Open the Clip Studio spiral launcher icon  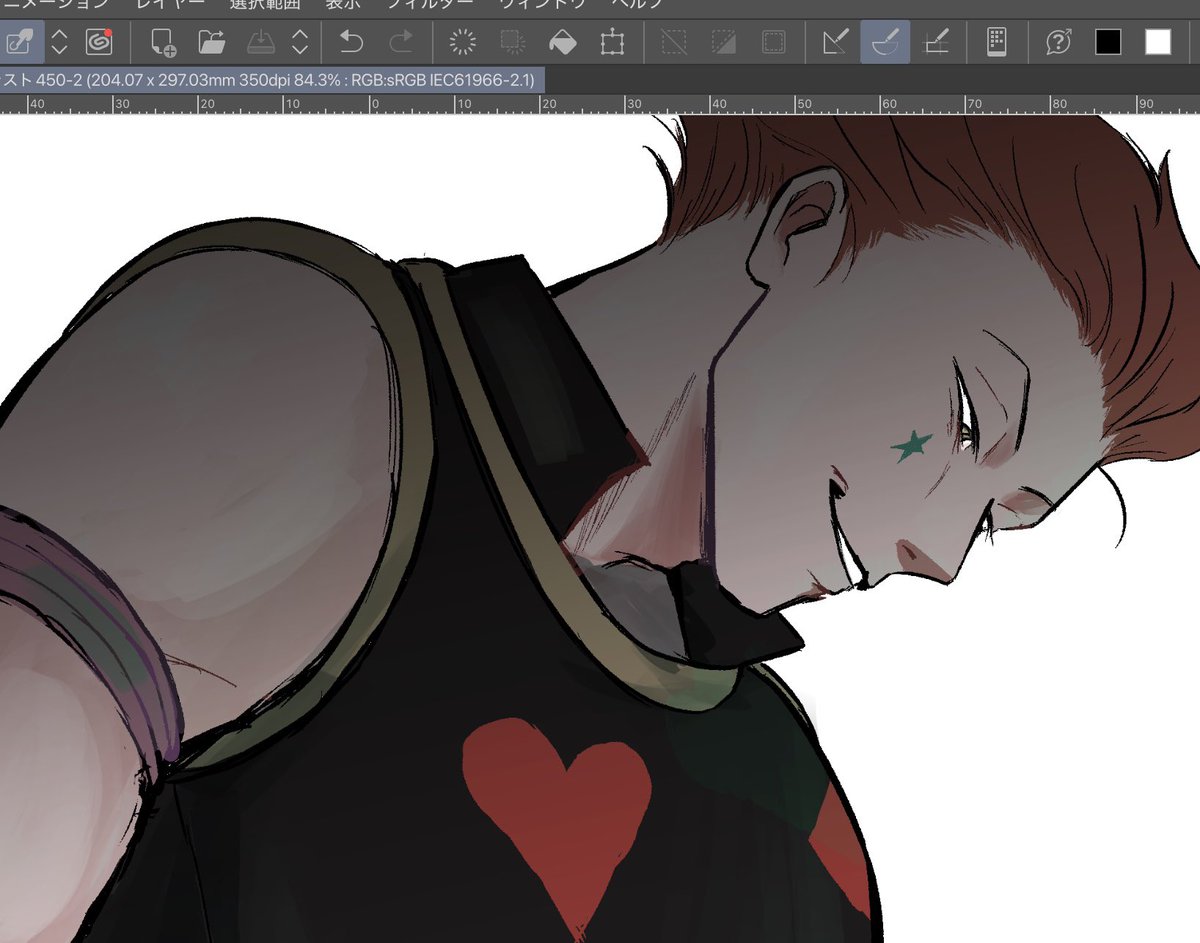pyautogui.click(x=98, y=42)
